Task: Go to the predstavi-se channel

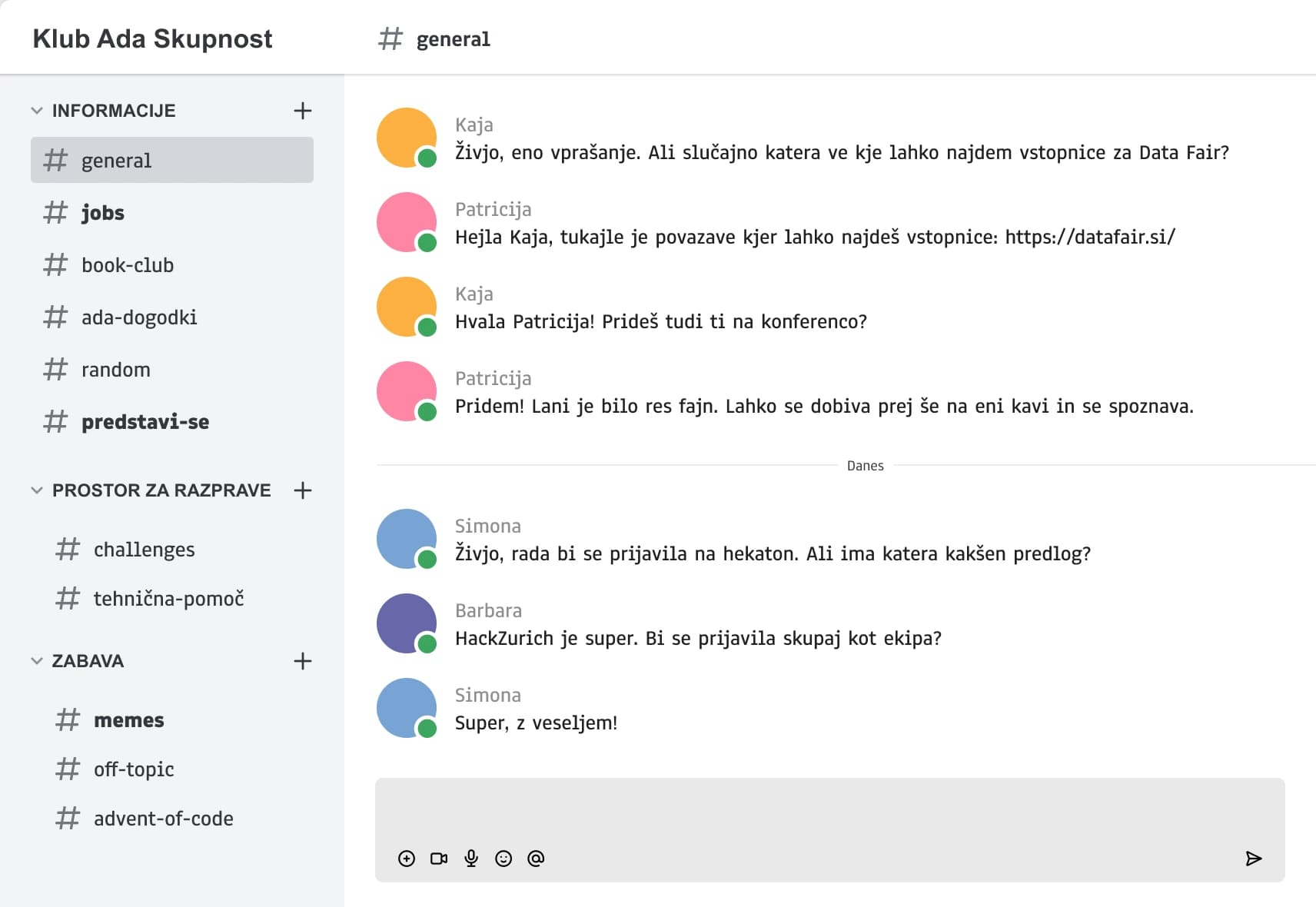Action: click(145, 422)
